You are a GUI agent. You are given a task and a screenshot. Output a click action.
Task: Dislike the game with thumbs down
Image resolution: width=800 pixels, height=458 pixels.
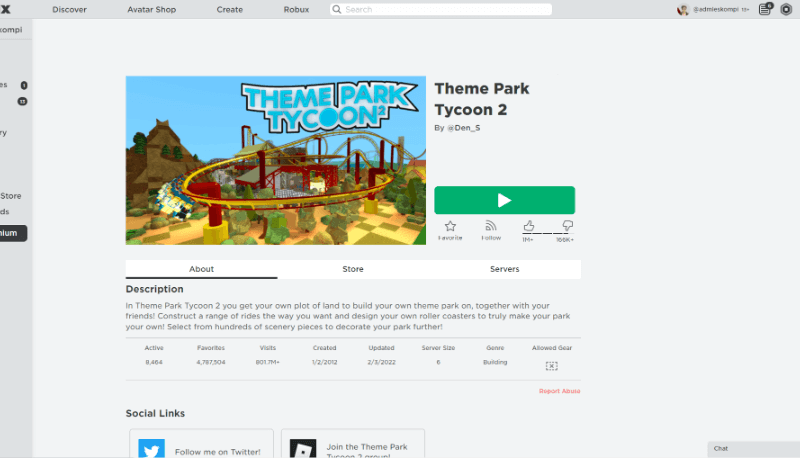(x=567, y=225)
